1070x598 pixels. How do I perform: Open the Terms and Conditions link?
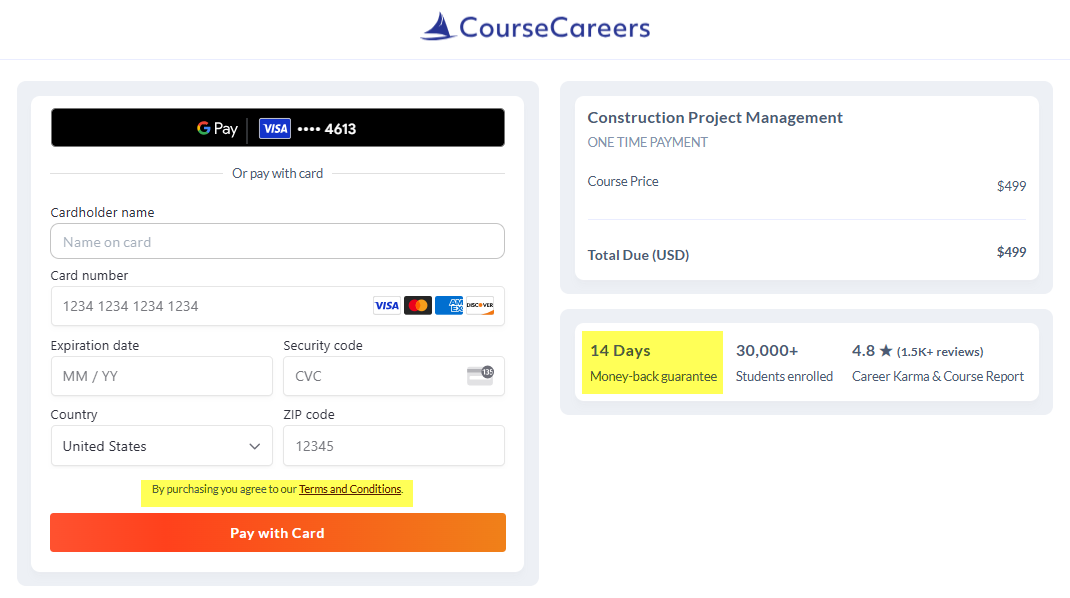coord(350,489)
